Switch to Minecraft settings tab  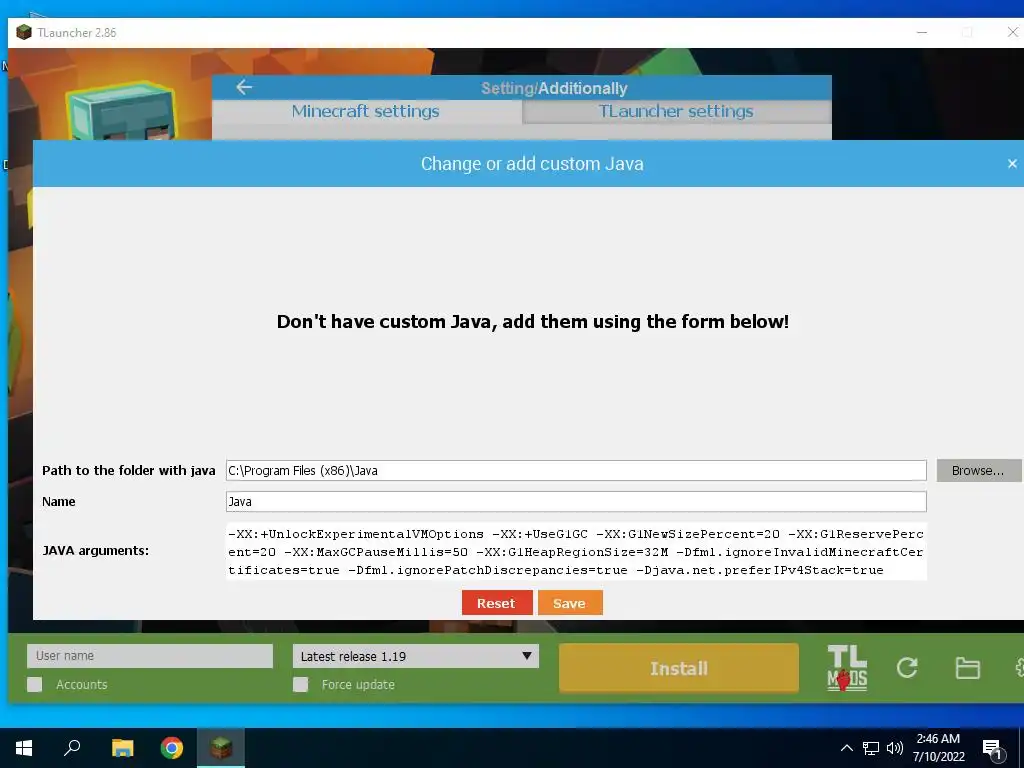click(366, 111)
